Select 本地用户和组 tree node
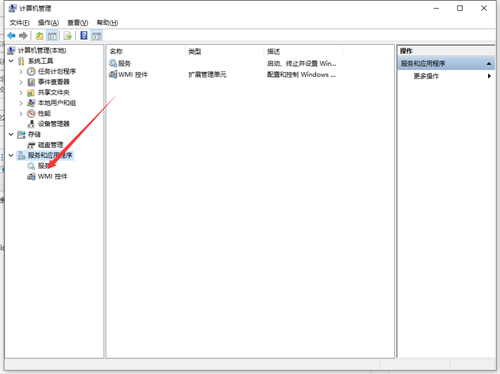Screen dimensions: 500x374 point(57,103)
